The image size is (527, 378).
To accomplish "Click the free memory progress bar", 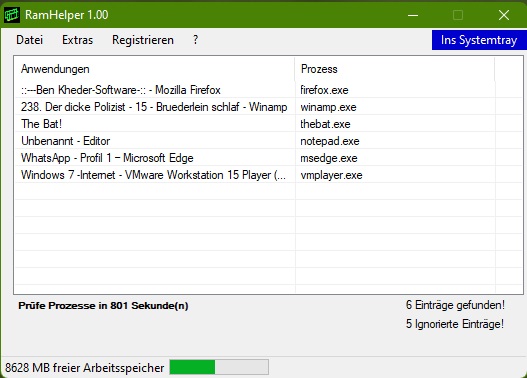I will pyautogui.click(x=219, y=367).
